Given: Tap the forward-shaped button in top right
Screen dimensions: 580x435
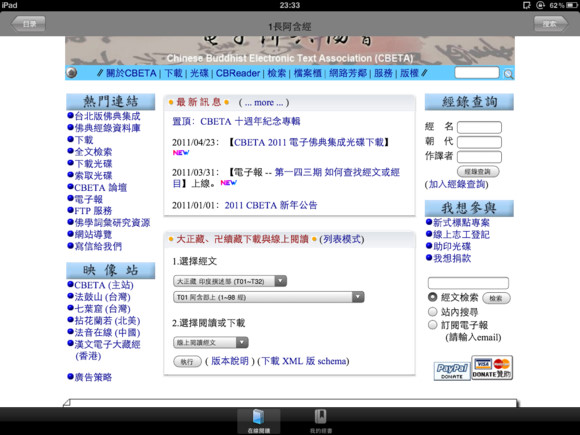Looking at the screenshot, I should pos(551,24).
